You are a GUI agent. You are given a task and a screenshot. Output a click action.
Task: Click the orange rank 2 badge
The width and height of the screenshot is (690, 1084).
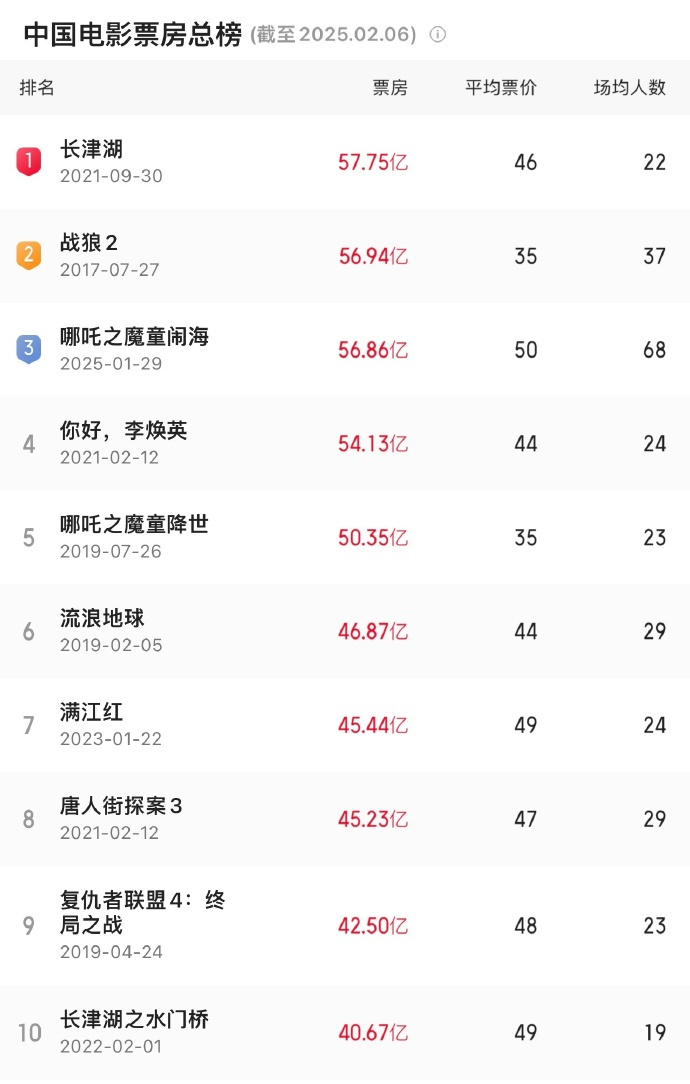click(28, 255)
